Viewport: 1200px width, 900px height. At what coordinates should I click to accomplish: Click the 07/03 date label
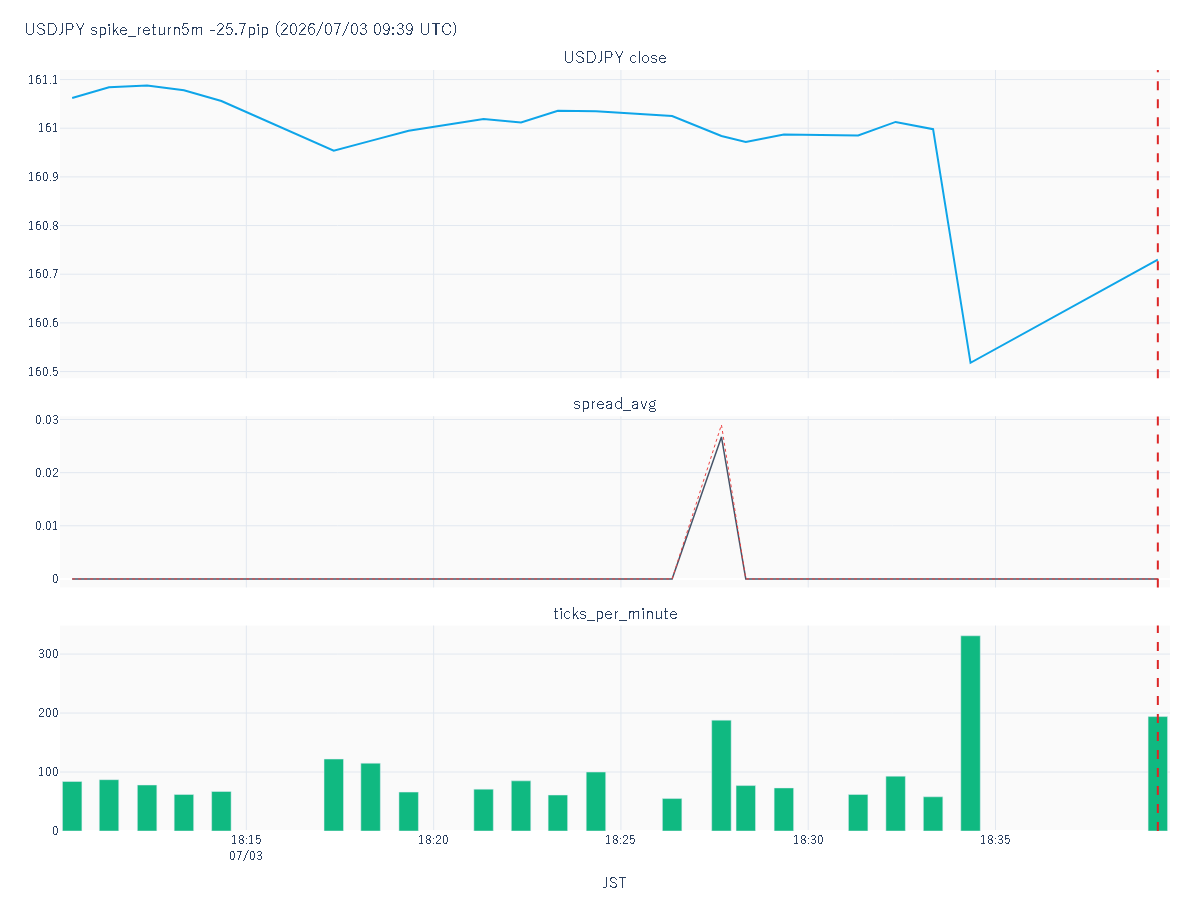(x=246, y=856)
